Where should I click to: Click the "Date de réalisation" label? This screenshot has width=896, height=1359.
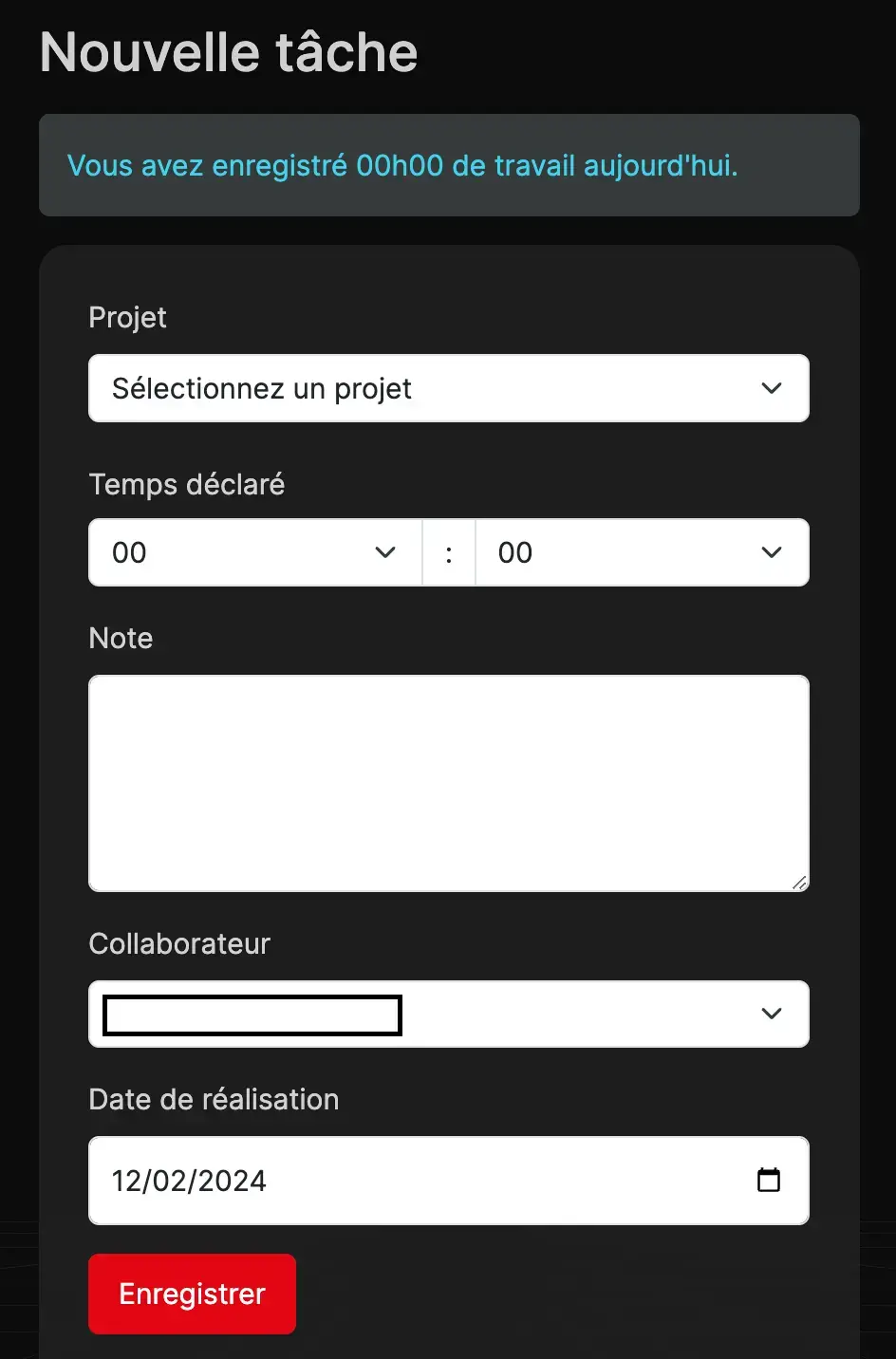point(214,1099)
